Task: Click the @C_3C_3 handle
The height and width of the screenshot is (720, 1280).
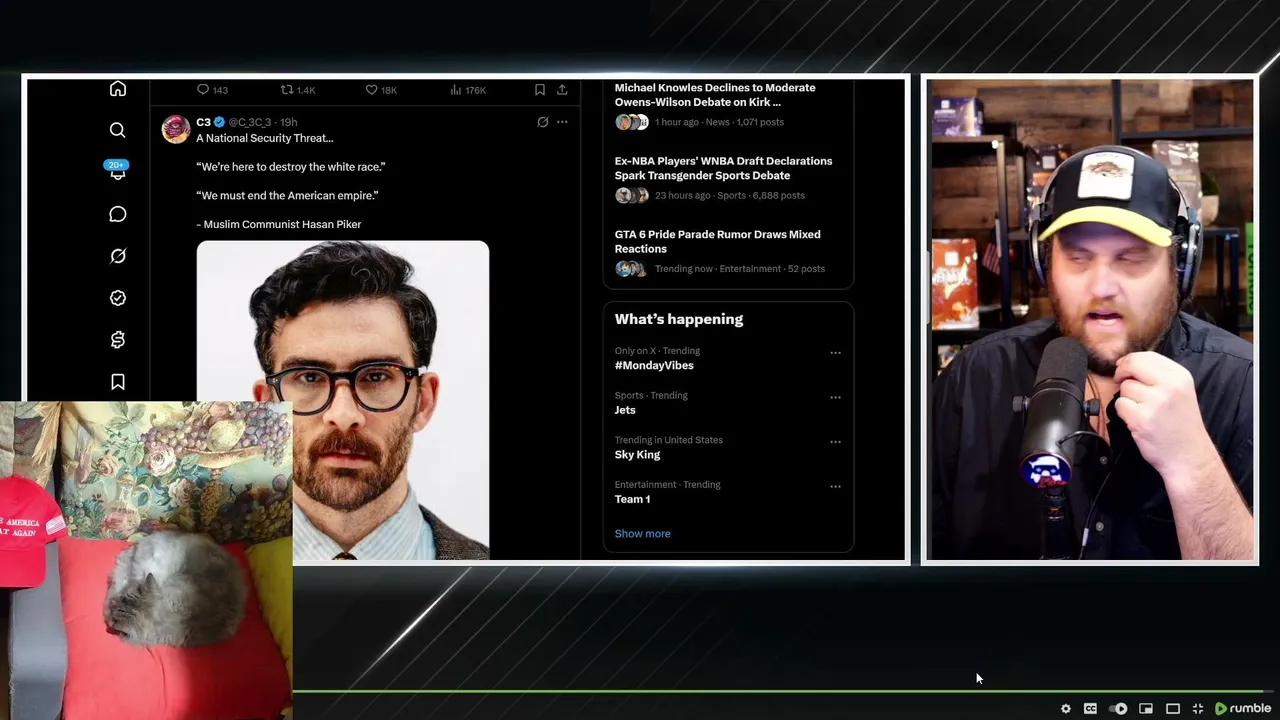Action: click(x=250, y=122)
